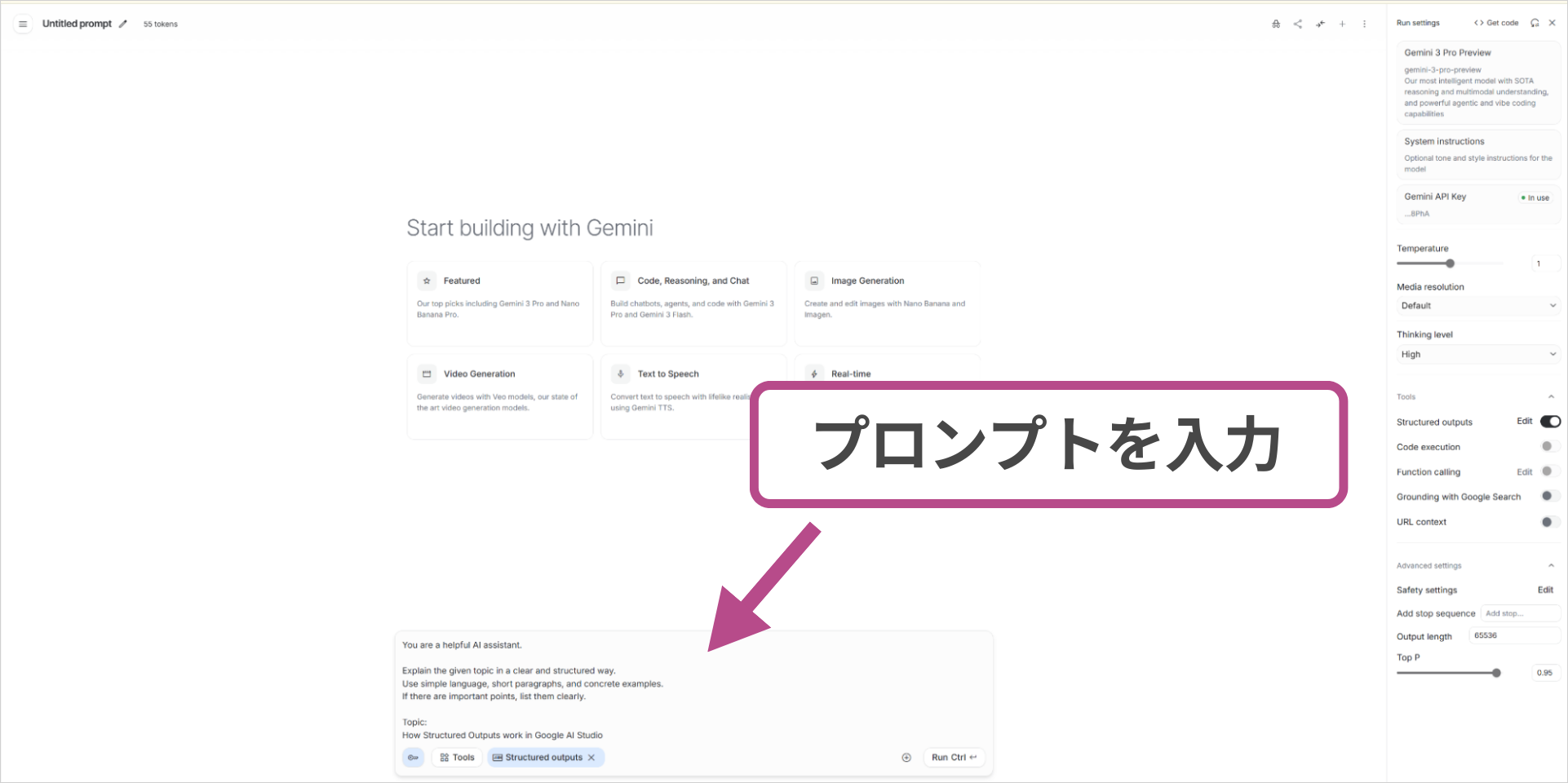Image resolution: width=1568 pixels, height=783 pixels.
Task: Enable Code execution
Action: 1547,446
